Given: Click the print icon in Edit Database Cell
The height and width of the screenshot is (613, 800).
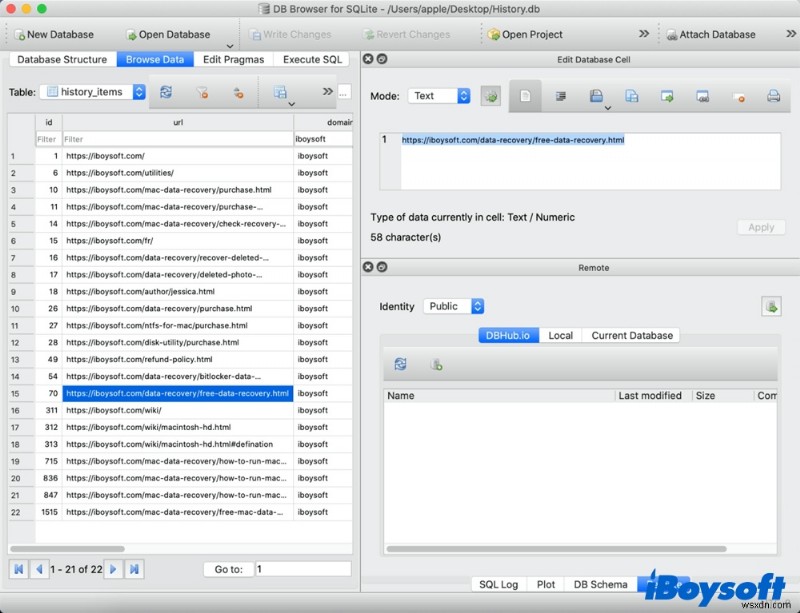Looking at the screenshot, I should [x=774, y=96].
